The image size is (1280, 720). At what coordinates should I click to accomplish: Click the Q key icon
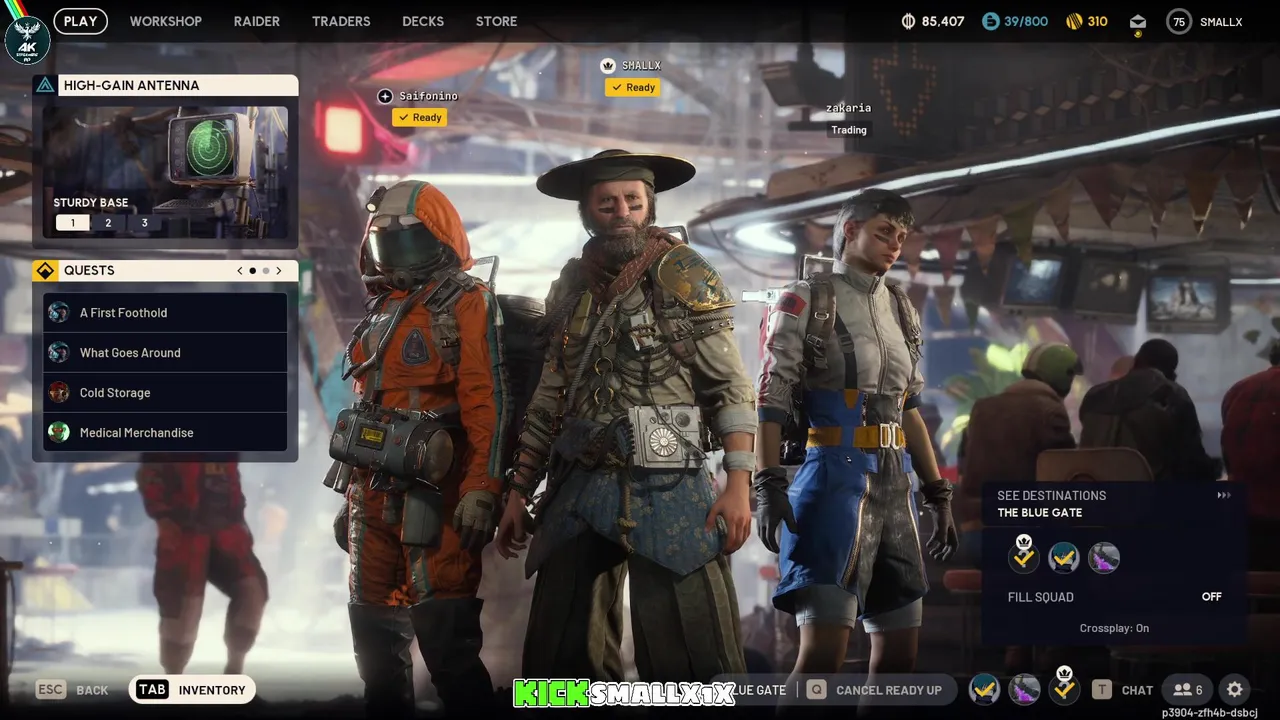[816, 689]
